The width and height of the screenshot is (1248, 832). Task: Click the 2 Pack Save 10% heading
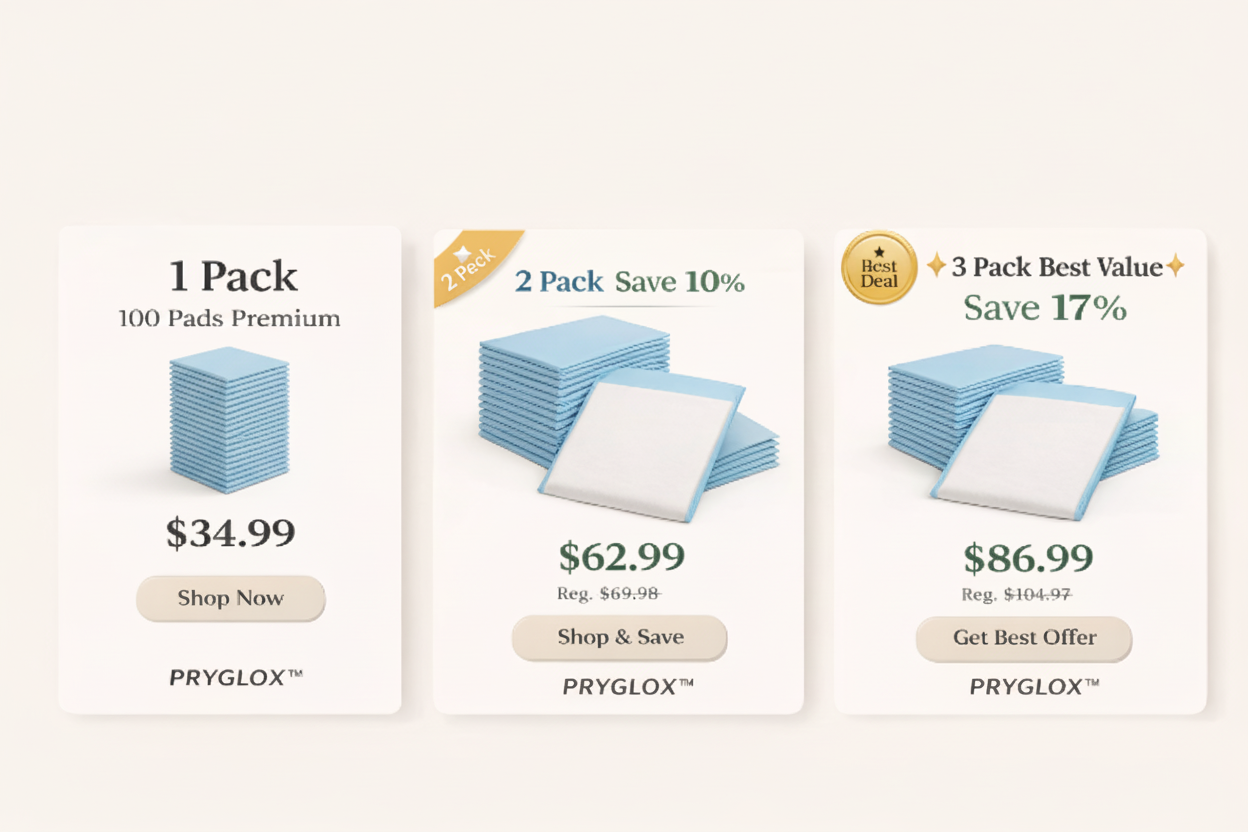tap(630, 282)
